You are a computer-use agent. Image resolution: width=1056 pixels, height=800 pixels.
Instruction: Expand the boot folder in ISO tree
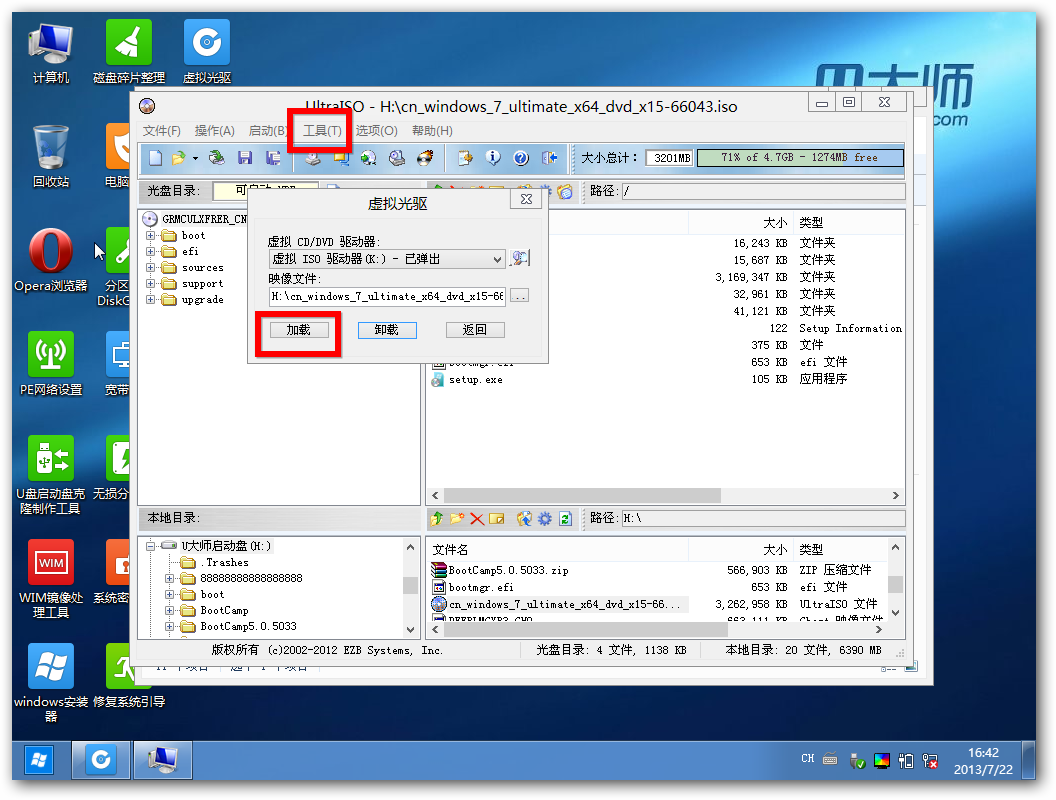pos(151,236)
